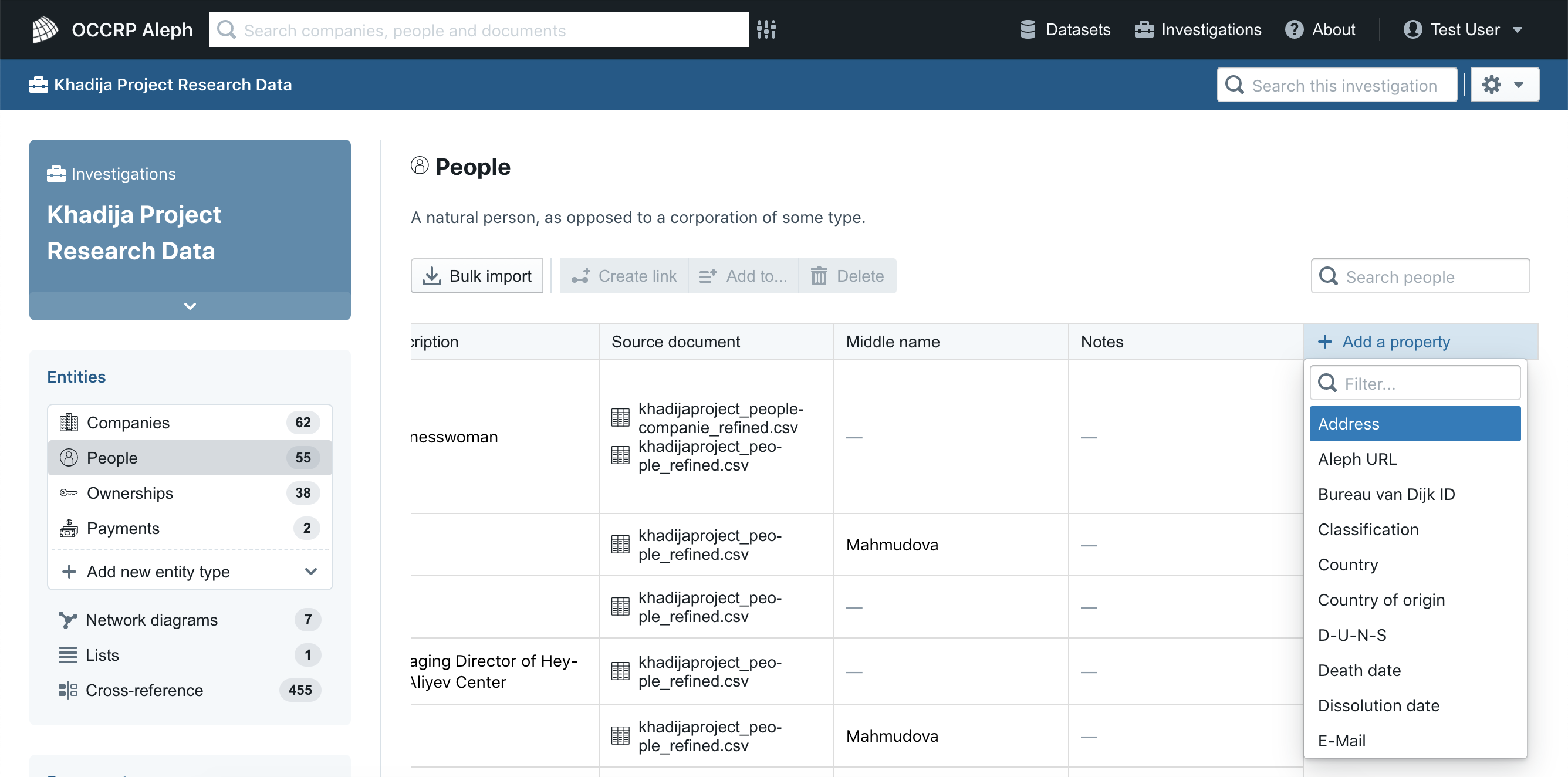Click the Payments money icon
Viewport: 1568px width, 777px height.
69,528
